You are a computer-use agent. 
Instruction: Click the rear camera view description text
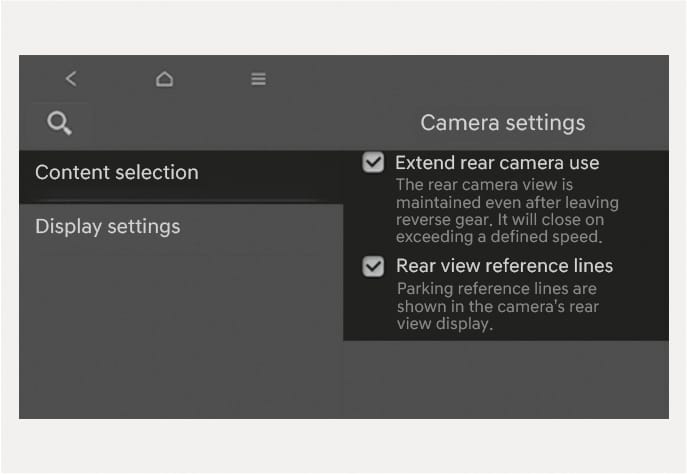(507, 211)
